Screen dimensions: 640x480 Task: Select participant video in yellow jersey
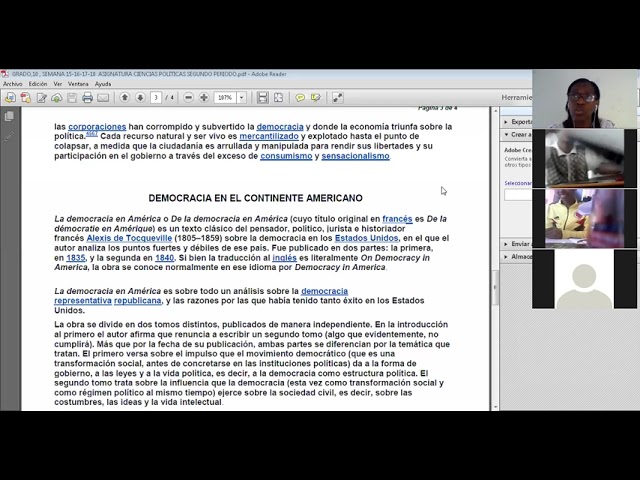click(x=584, y=218)
